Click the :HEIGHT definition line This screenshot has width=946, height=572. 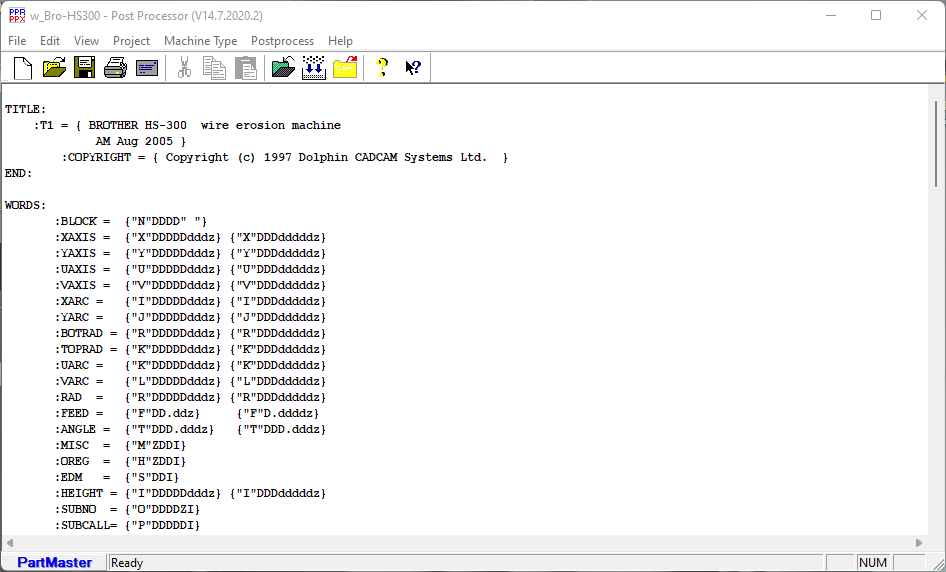pyautogui.click(x=191, y=493)
